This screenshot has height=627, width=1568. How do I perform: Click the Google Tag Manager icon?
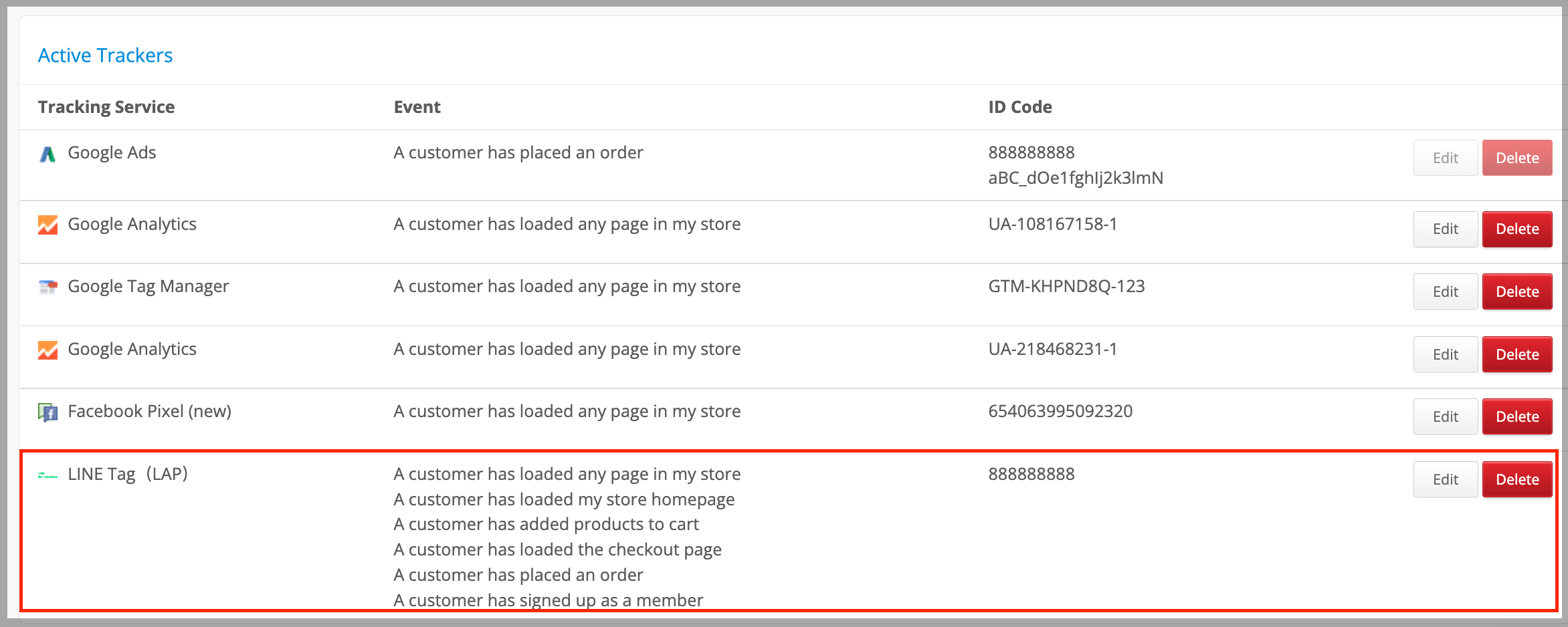pyautogui.click(x=47, y=287)
